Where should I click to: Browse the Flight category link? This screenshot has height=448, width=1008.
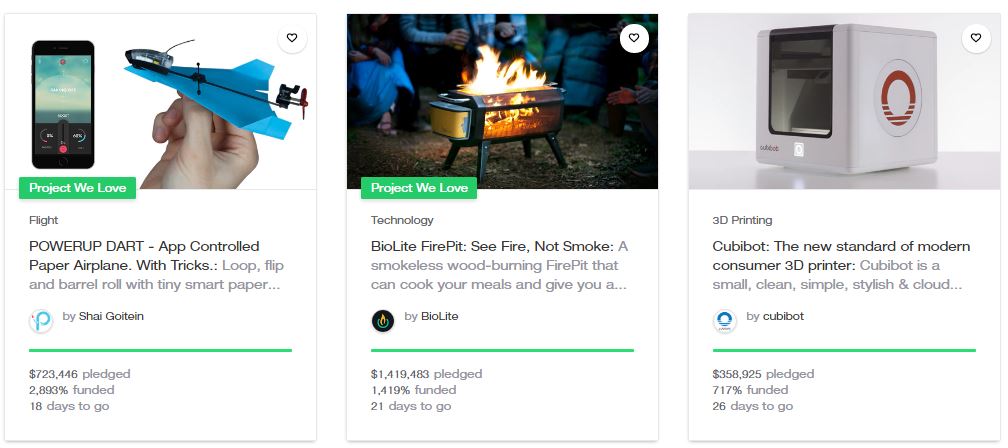(x=44, y=220)
